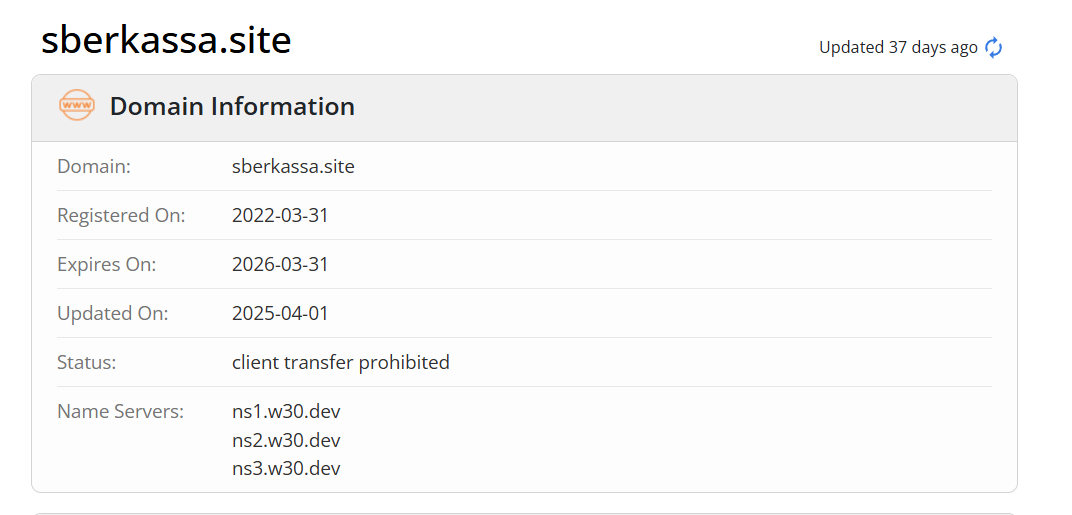Click the refresh icon beside Updated 37 days ago
The image size is (1072, 515).
point(993,47)
